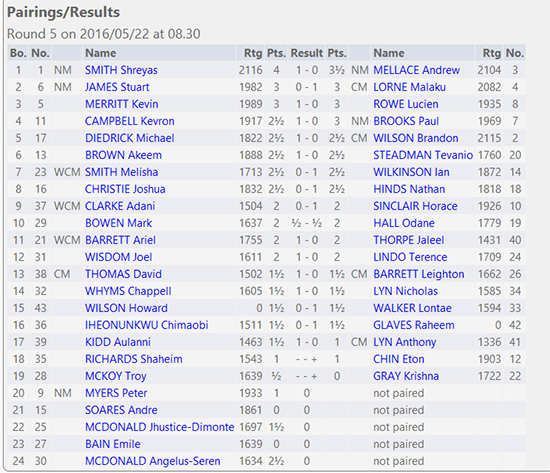Open MELLACE Andrew player link

coord(416,70)
